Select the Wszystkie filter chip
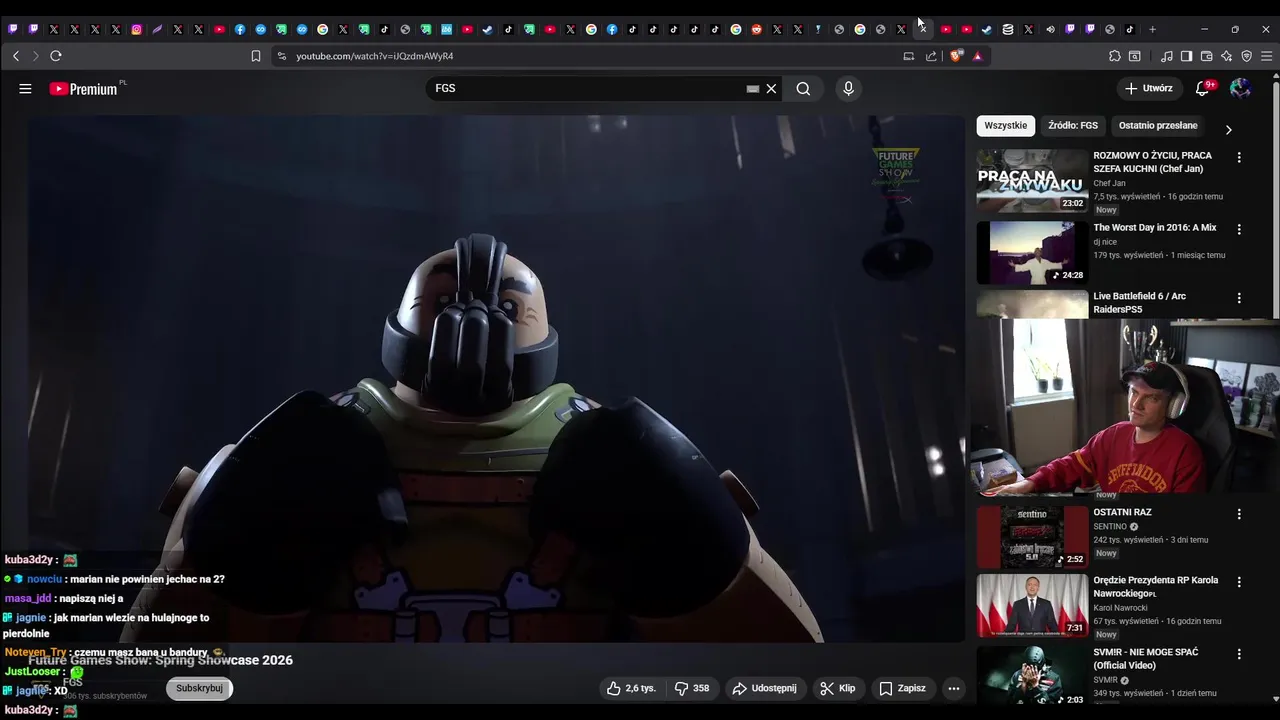This screenshot has width=1280, height=720. point(1005,126)
